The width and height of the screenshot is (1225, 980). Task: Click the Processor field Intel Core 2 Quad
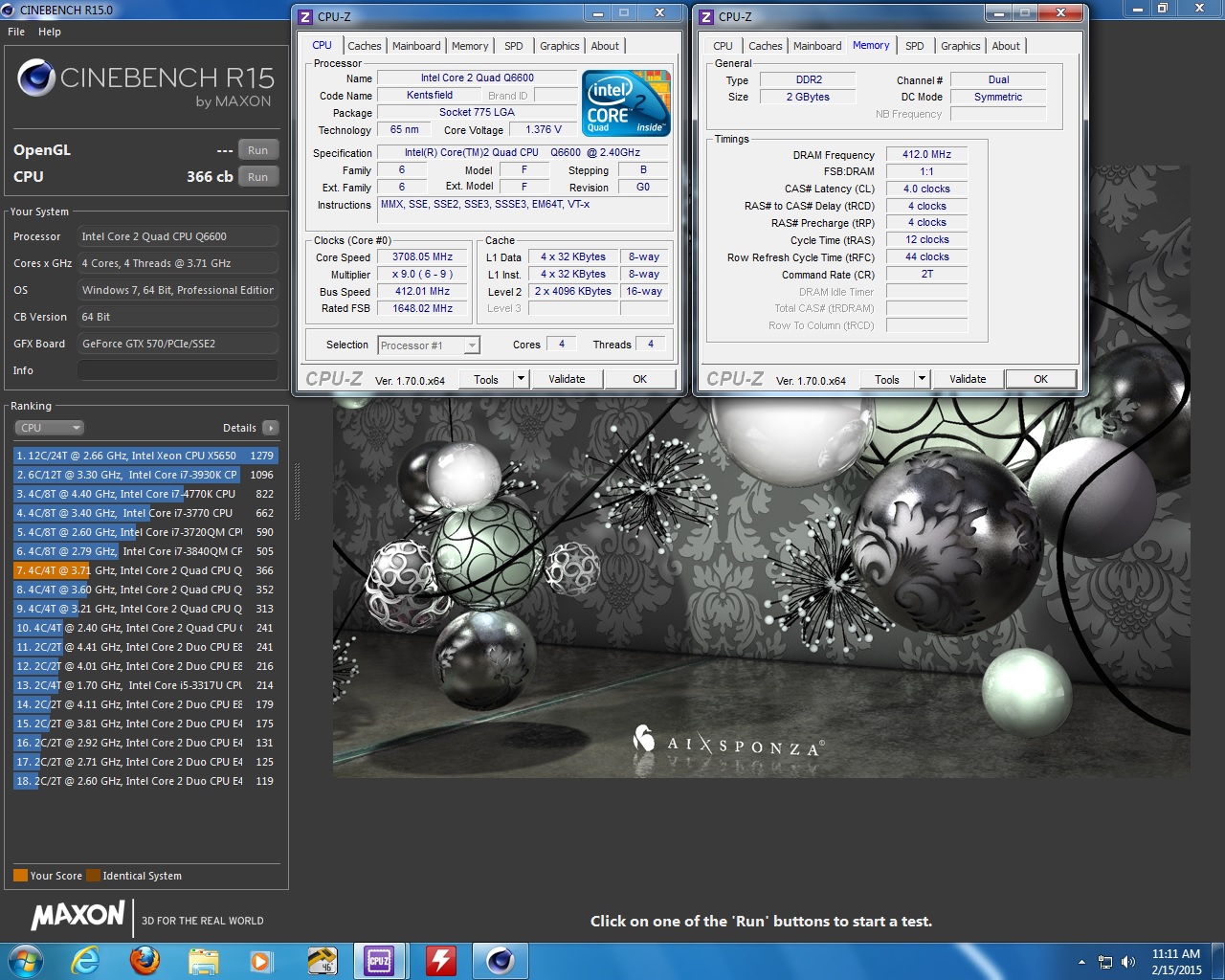(x=178, y=236)
